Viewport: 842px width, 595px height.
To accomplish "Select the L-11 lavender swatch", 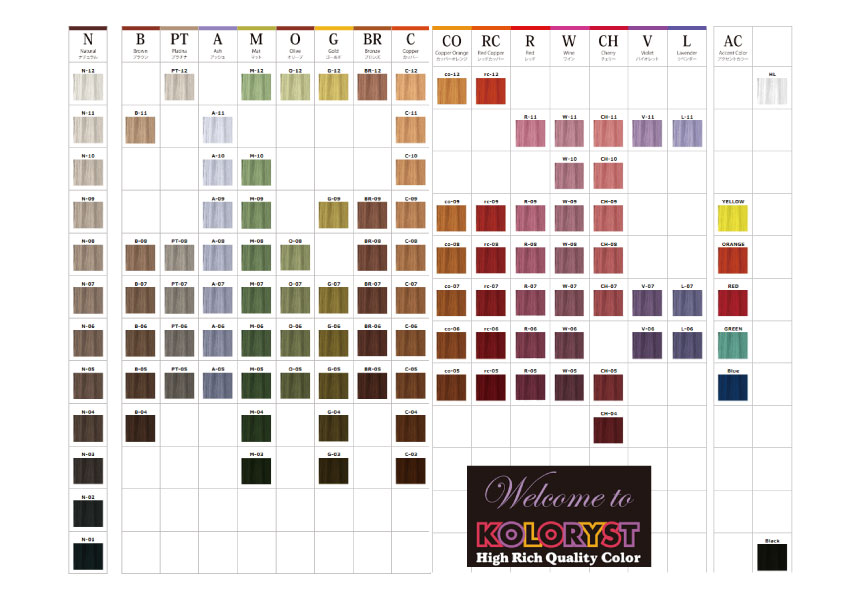I will [686, 133].
